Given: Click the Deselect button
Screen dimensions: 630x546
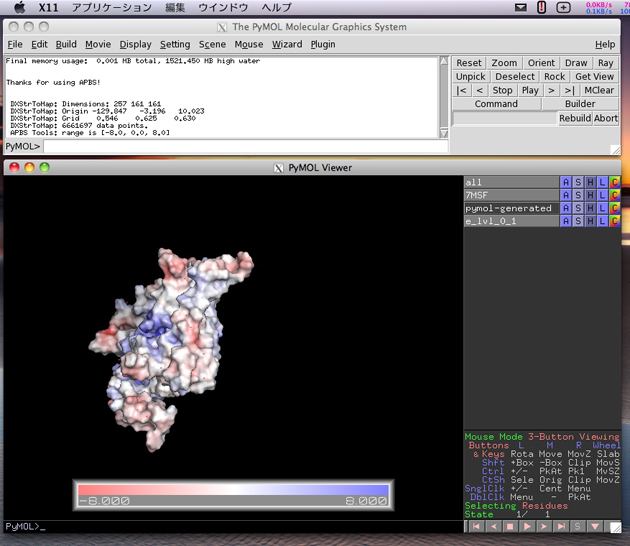Looking at the screenshot, I should (515, 77).
